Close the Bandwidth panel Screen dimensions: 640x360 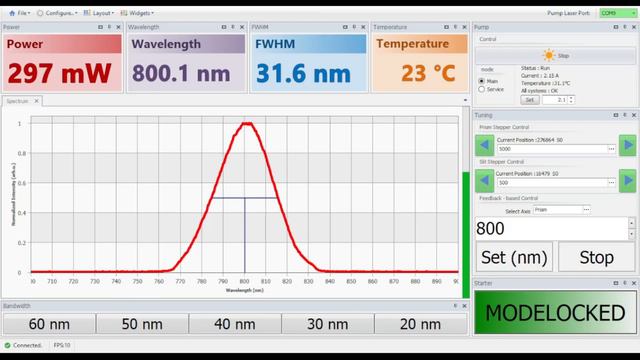point(464,306)
